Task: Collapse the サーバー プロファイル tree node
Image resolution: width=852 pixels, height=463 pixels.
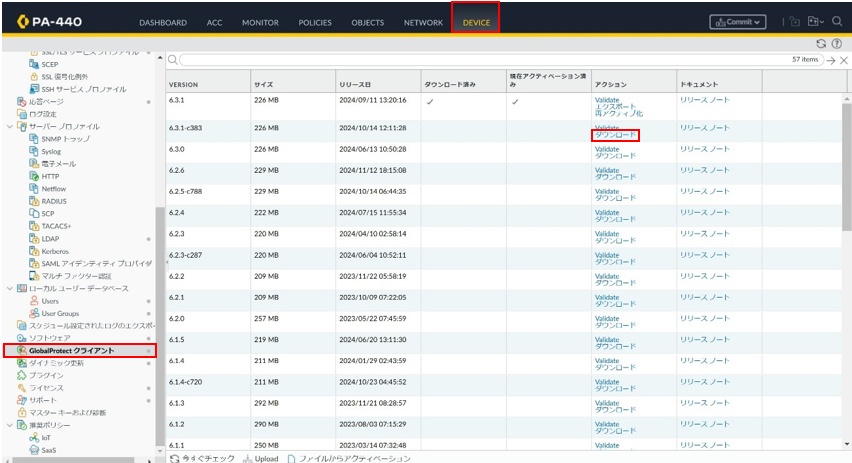Action: click(9, 127)
